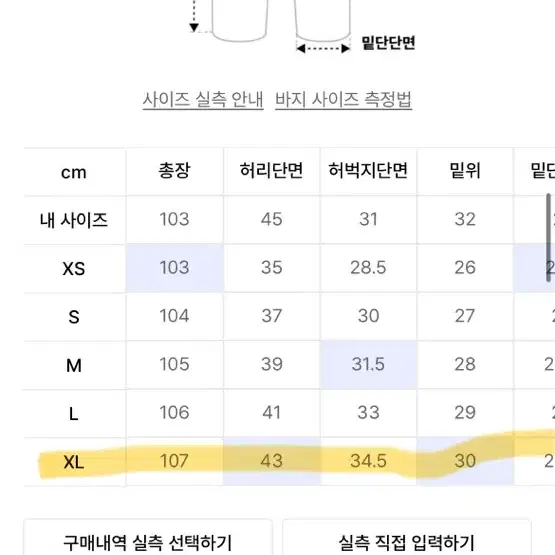Image resolution: width=555 pixels, height=555 pixels.
Task: Click the highlighted XS 총장 103 cell
Action: 174,268
